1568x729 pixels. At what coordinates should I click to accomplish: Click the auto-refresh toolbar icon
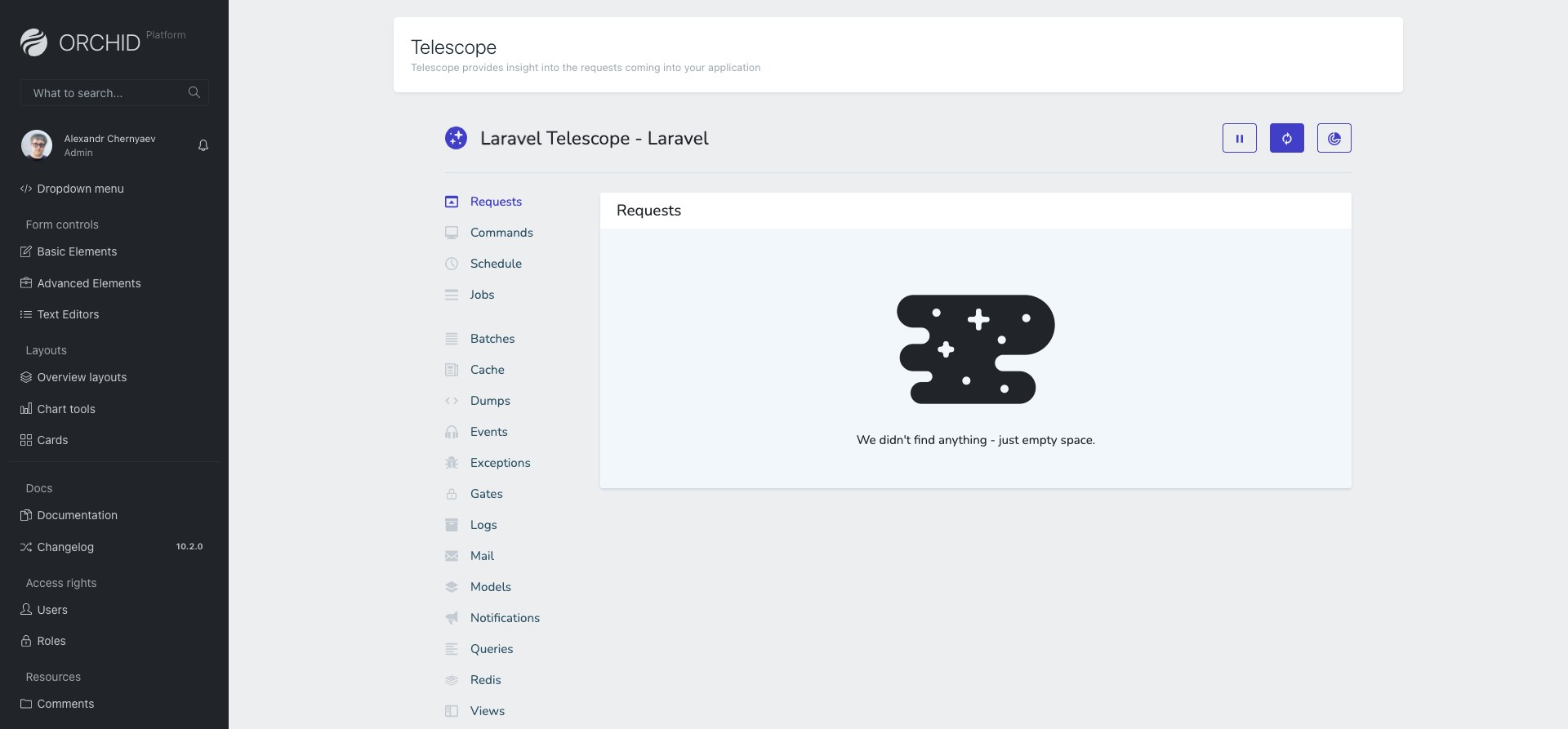1287,138
